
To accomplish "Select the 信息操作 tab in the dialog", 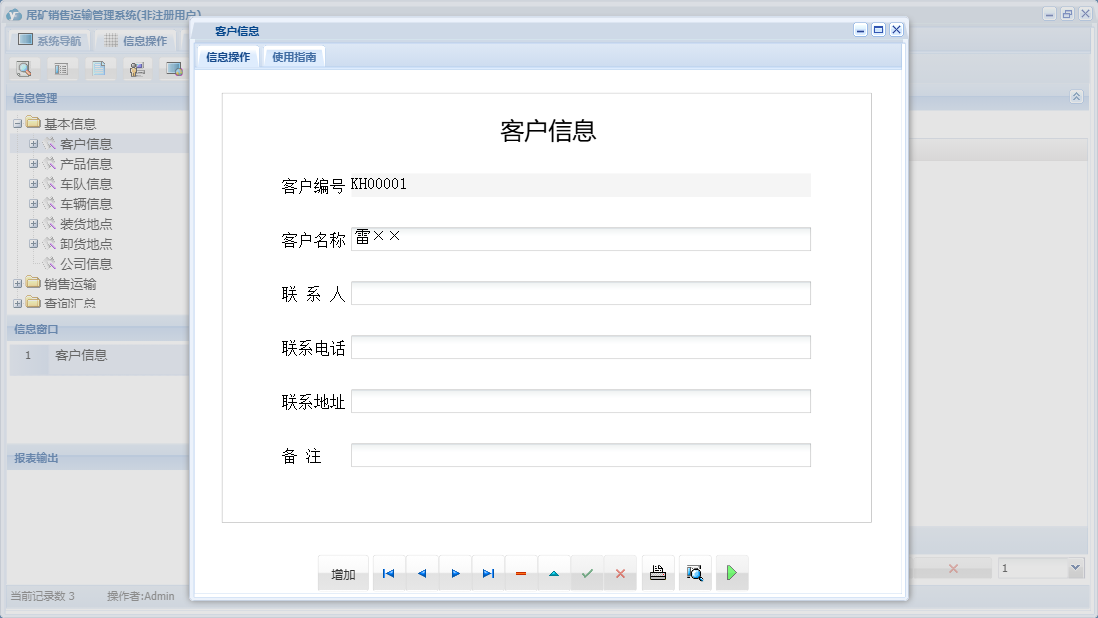I will (228, 56).
